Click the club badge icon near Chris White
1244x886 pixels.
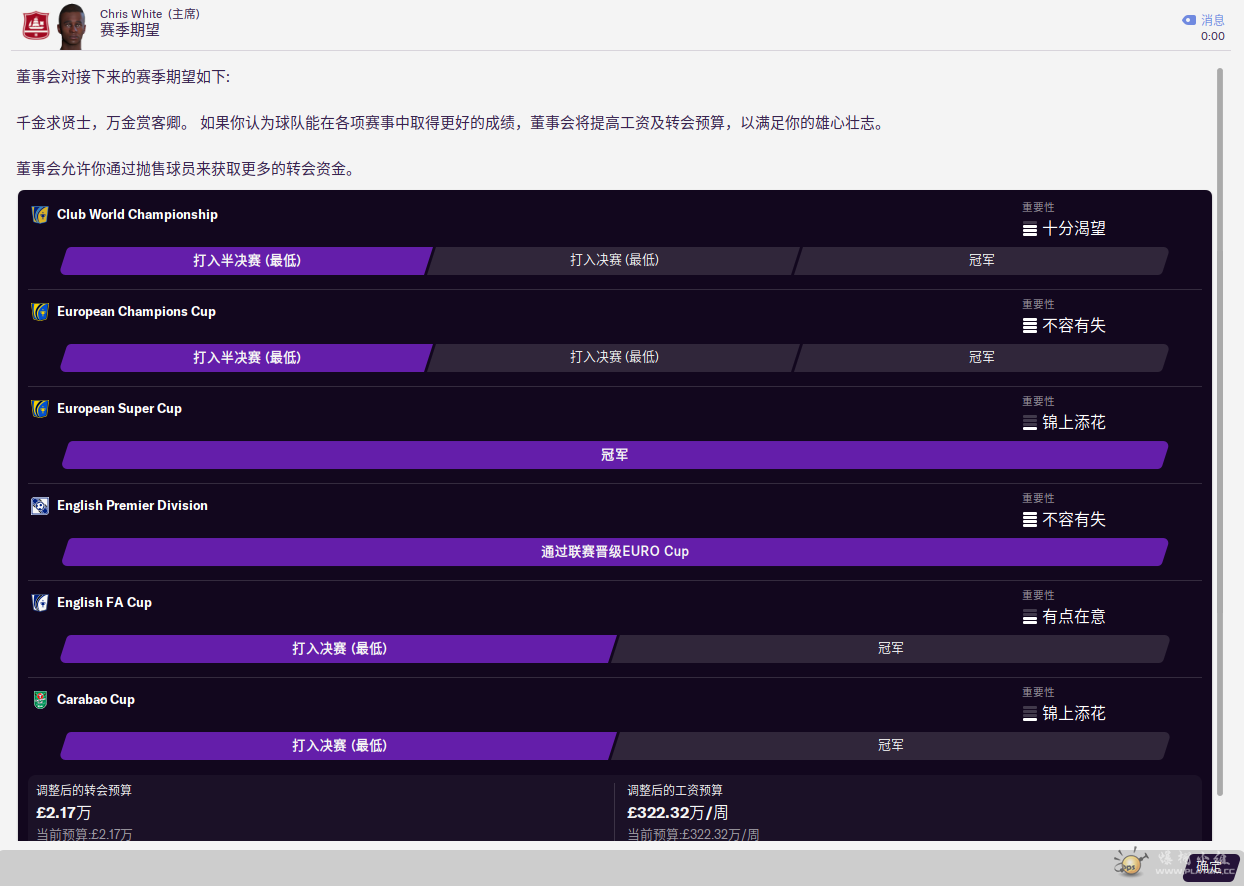35,24
